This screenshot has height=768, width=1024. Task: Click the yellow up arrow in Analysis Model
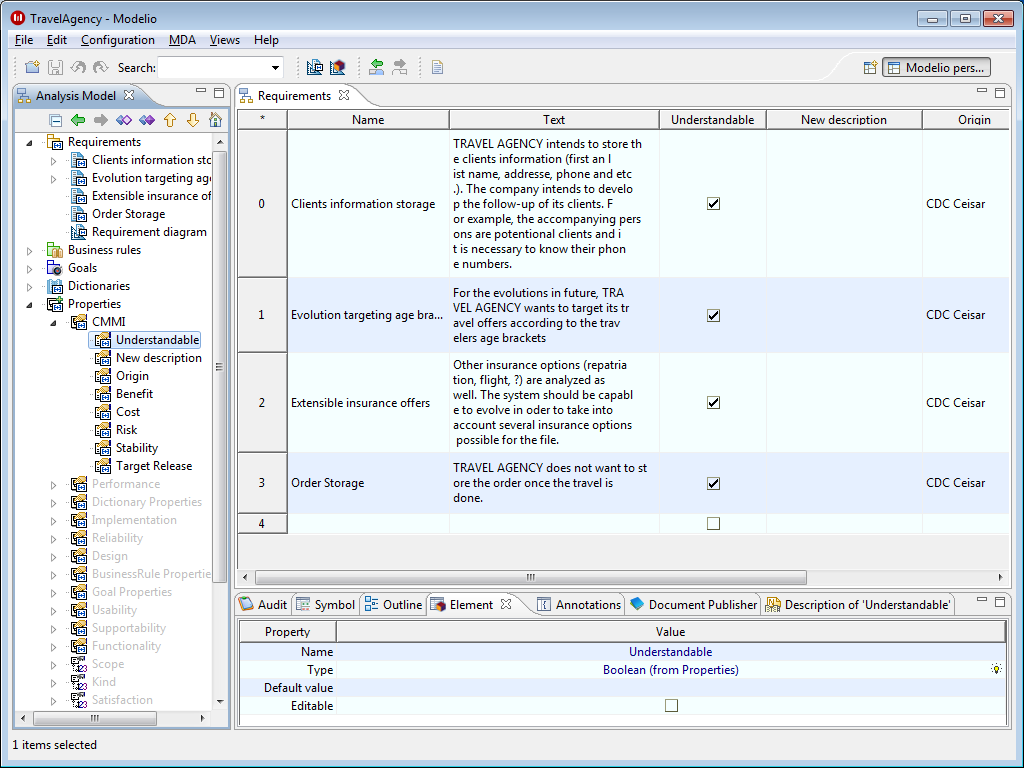click(x=170, y=120)
